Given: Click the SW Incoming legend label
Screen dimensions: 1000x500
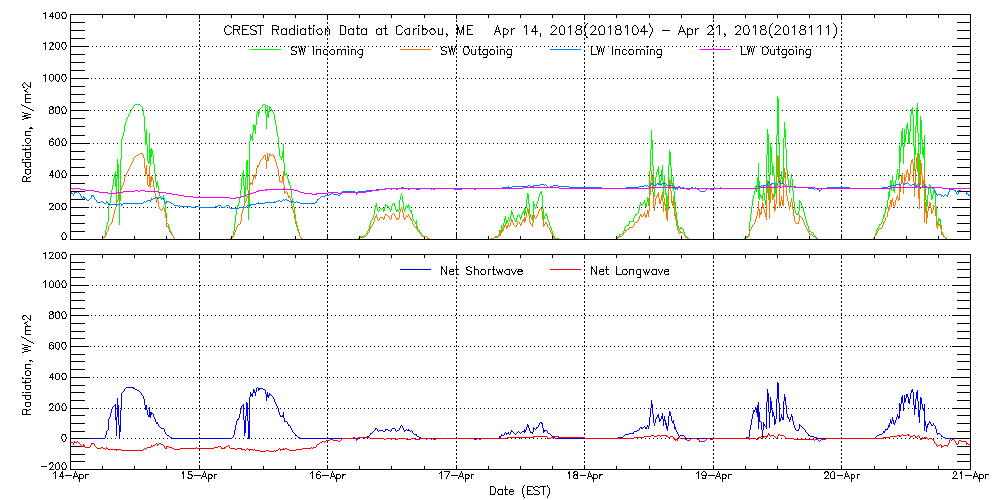Looking at the screenshot, I should tap(326, 51).
